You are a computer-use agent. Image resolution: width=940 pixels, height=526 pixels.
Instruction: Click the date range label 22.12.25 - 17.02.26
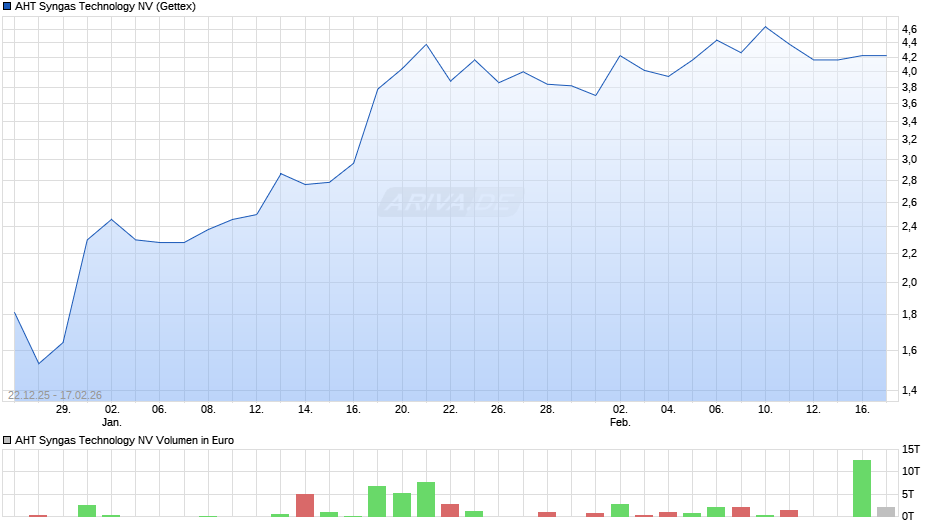click(x=55, y=395)
